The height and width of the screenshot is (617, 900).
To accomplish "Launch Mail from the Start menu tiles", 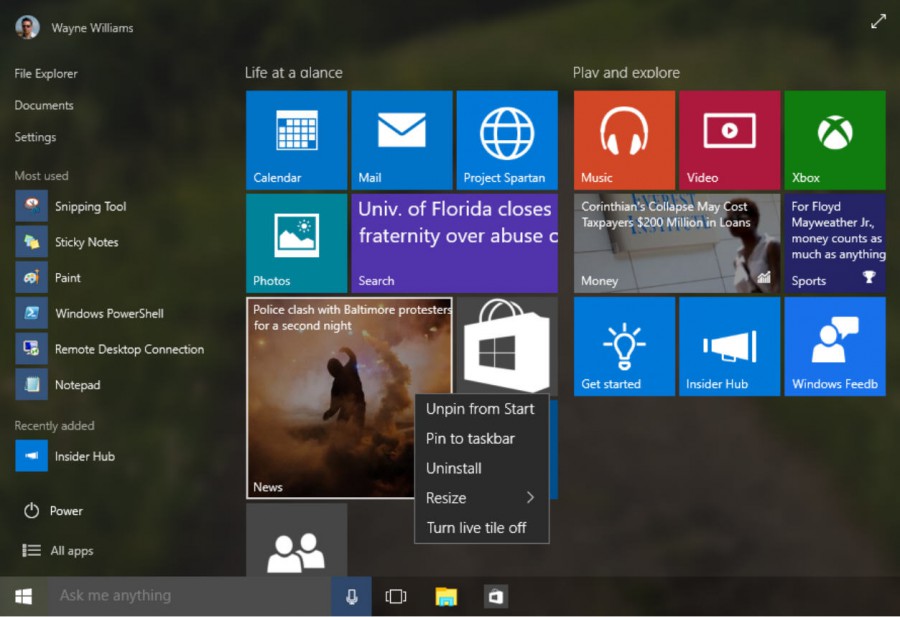I will 401,140.
